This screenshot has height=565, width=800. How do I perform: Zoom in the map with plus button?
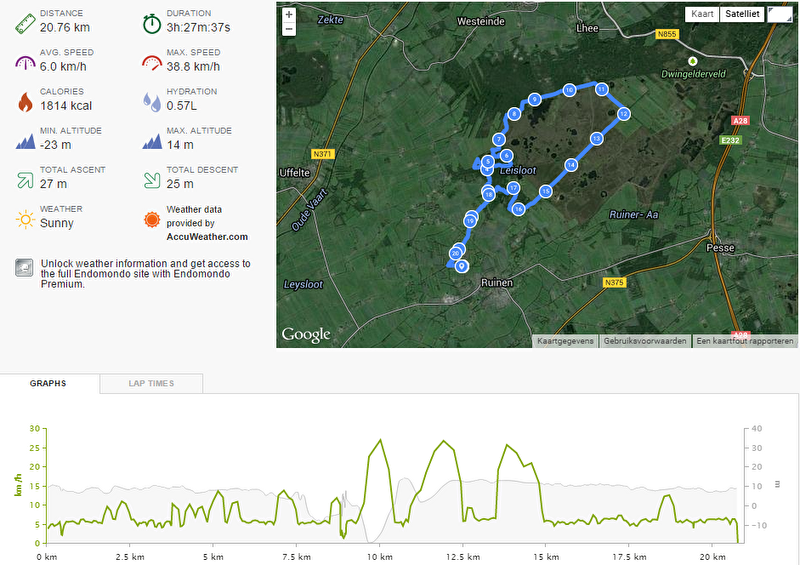coord(289,15)
